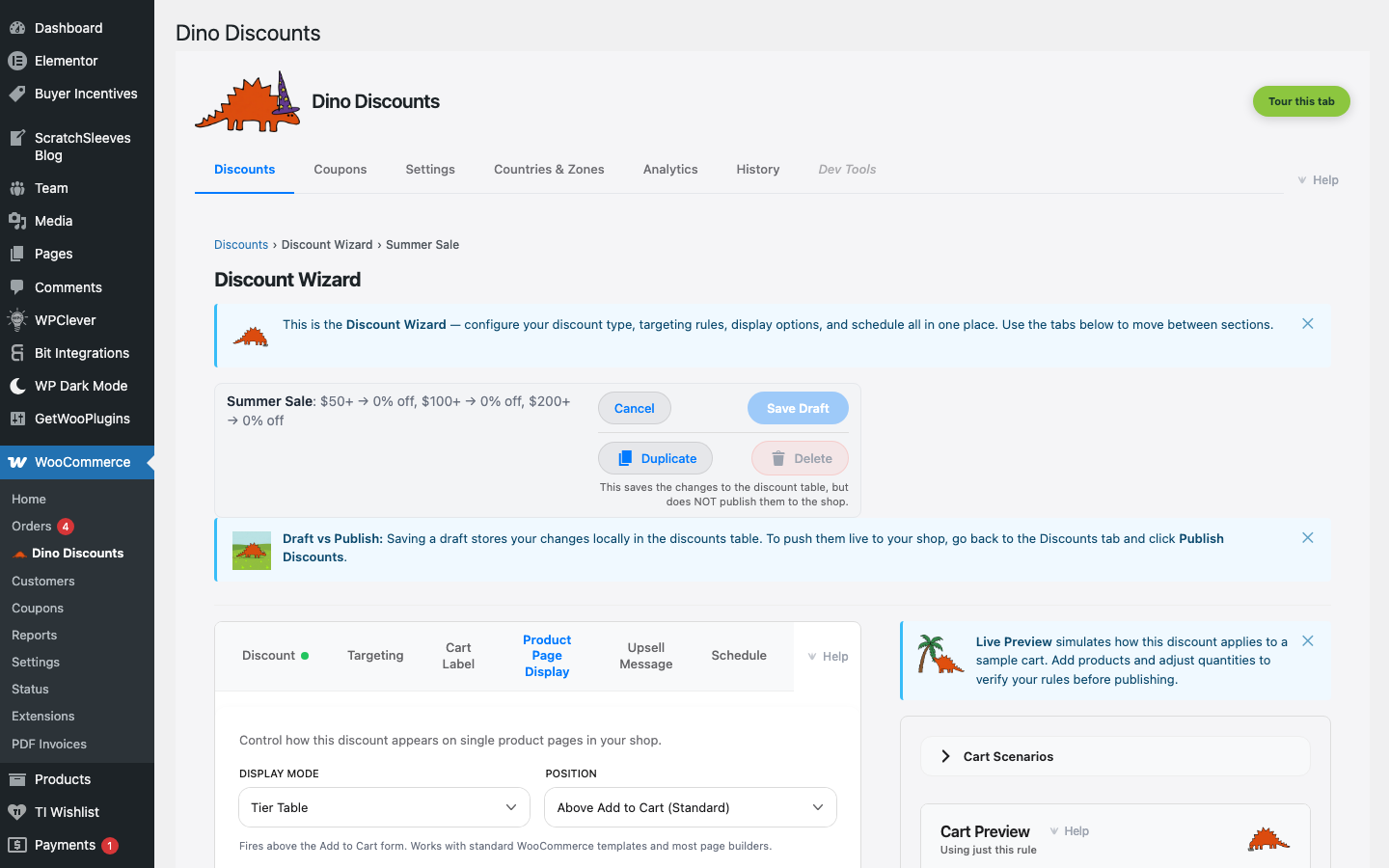Click the TI Wishlist heart icon
Viewport: 1389px width, 868px height.
click(x=17, y=812)
